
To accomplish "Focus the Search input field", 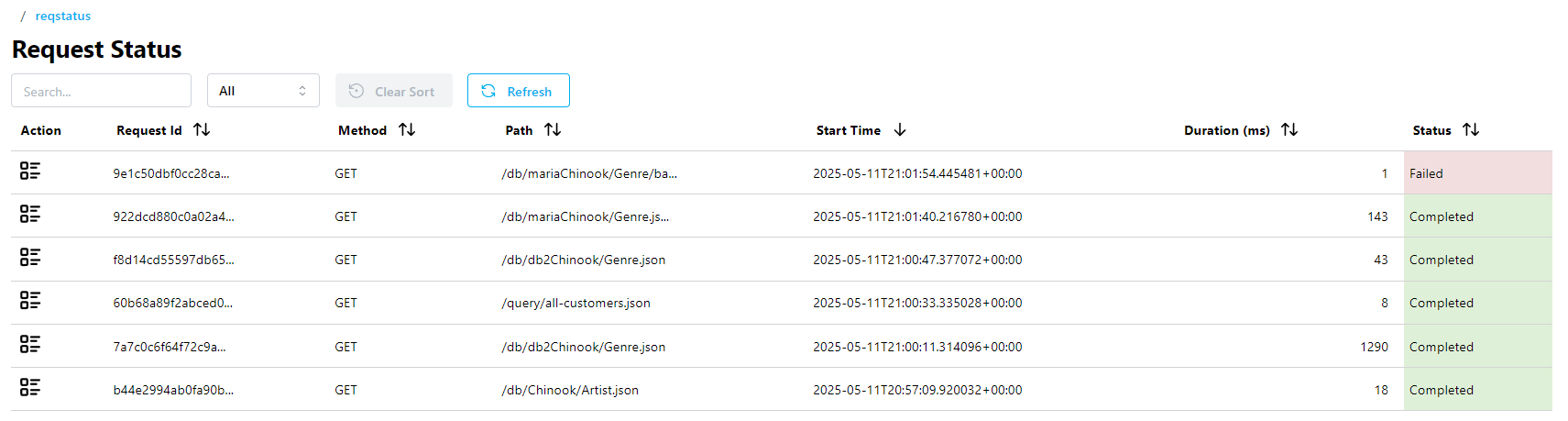I will 101,91.
